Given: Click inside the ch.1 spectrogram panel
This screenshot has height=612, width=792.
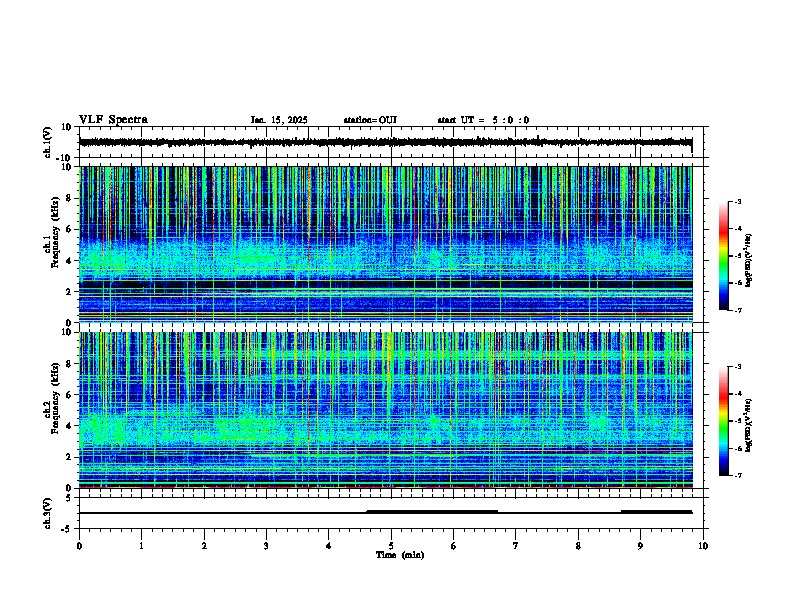Looking at the screenshot, I should 385,244.
